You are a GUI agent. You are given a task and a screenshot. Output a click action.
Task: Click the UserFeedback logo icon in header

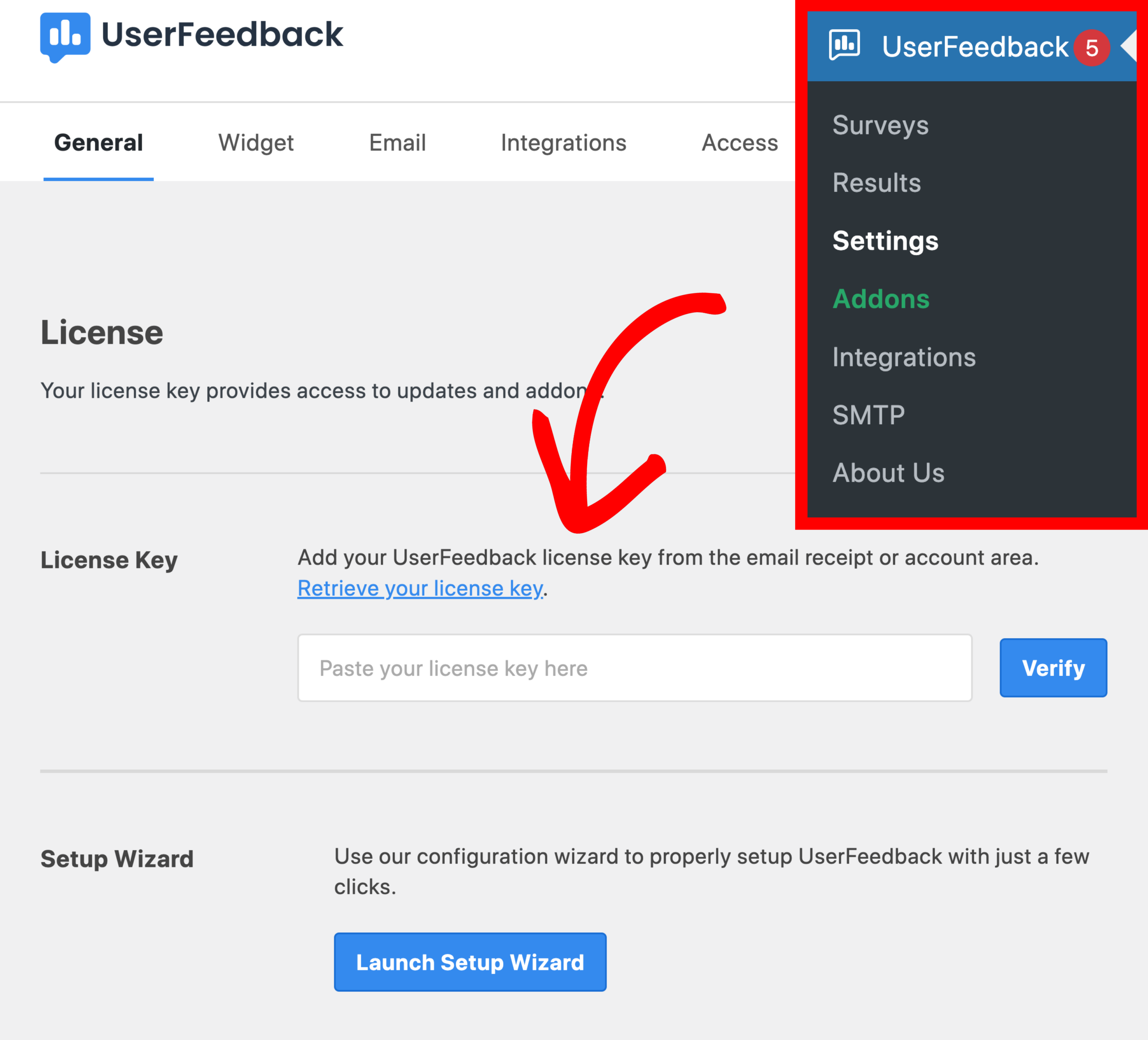pyautogui.click(x=65, y=37)
